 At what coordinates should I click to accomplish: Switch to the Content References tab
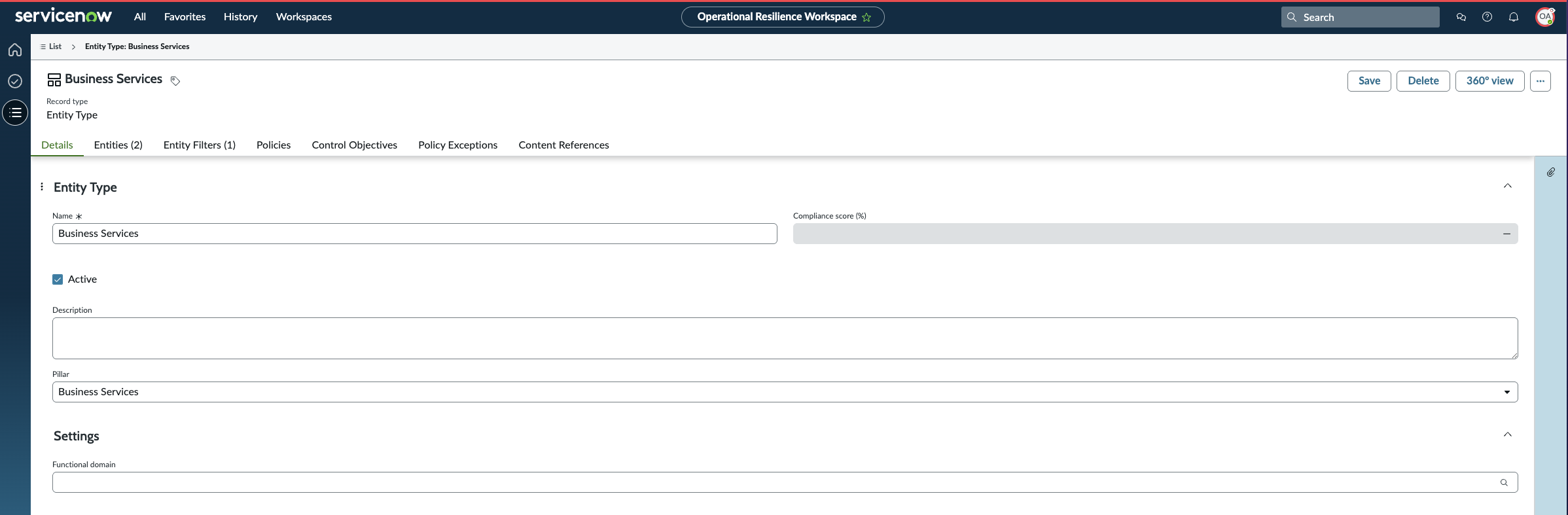(564, 145)
